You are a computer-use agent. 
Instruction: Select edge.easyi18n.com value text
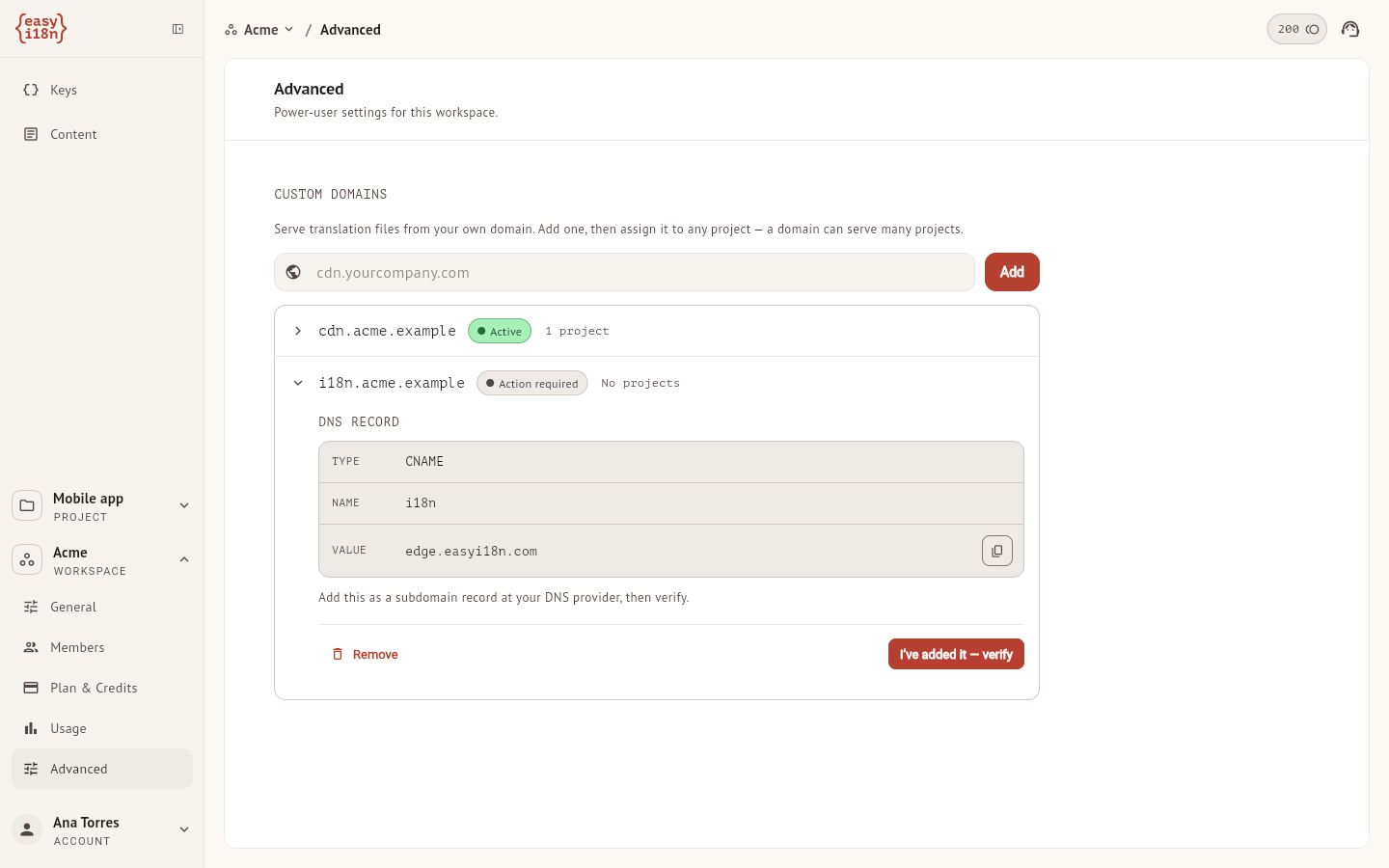pyautogui.click(x=471, y=552)
